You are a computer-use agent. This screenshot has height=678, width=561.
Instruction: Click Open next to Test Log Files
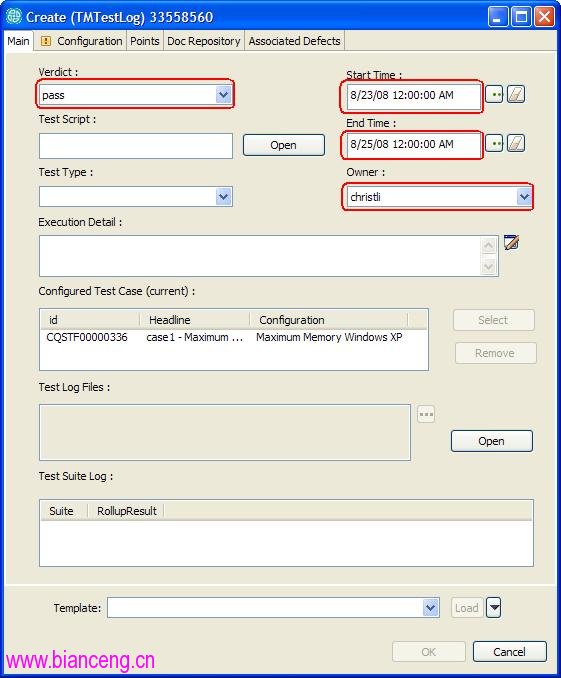[492, 441]
